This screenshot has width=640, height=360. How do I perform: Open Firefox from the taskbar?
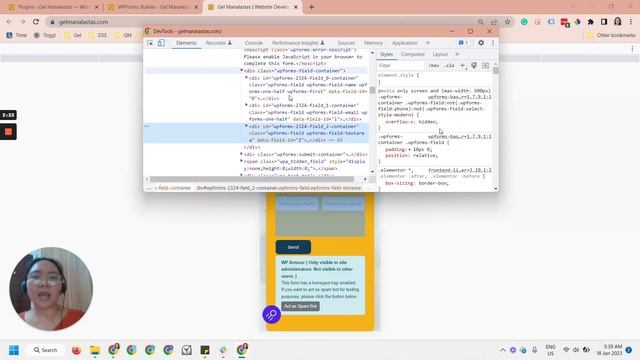[76, 350]
